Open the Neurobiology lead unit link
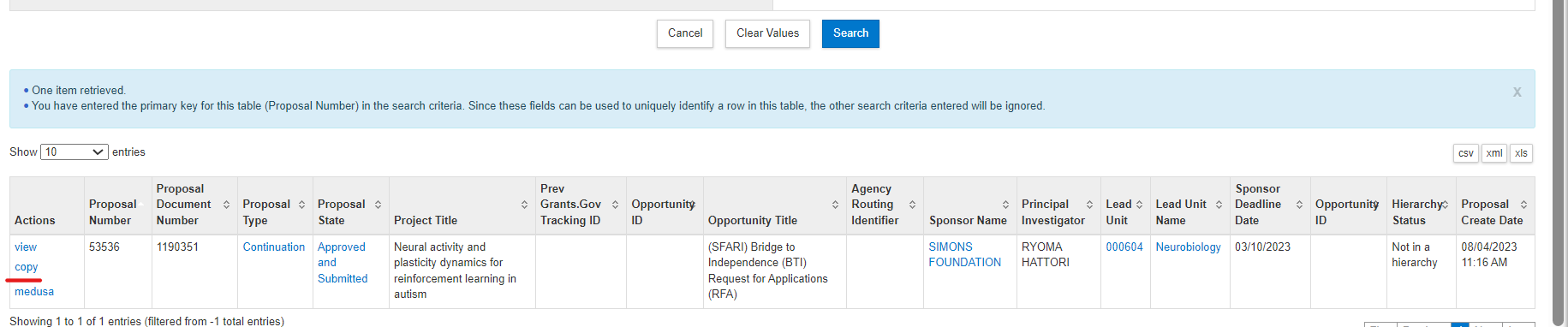 pyautogui.click(x=1189, y=247)
